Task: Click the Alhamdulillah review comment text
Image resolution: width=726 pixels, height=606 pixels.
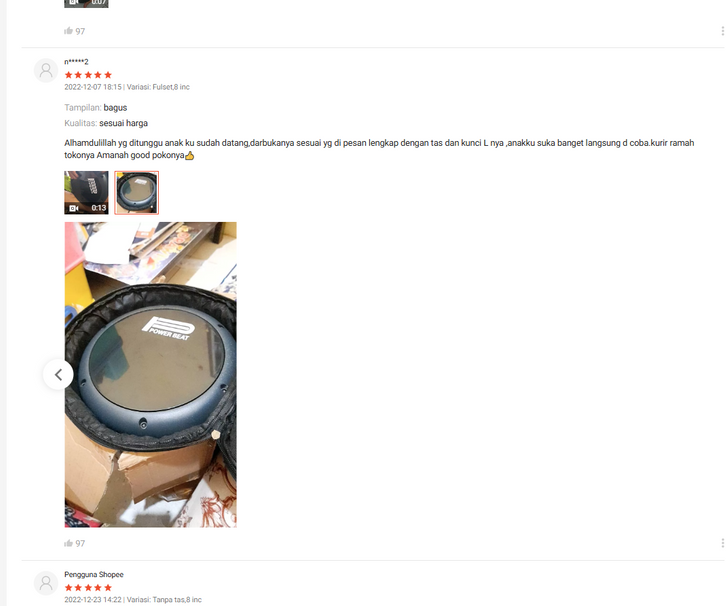Action: 379,149
